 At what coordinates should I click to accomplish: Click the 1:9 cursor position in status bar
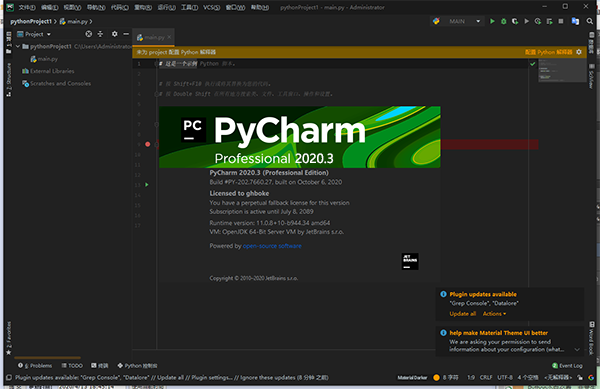click(471, 378)
